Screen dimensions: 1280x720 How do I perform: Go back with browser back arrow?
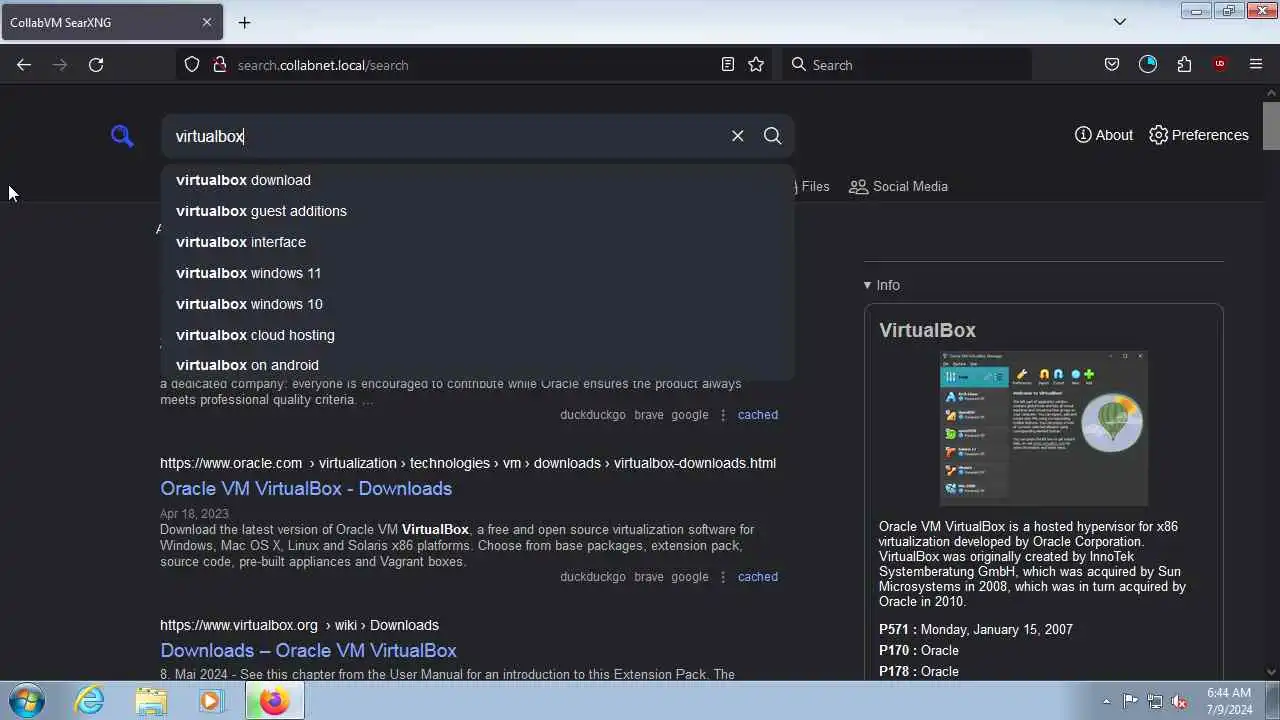tap(24, 65)
